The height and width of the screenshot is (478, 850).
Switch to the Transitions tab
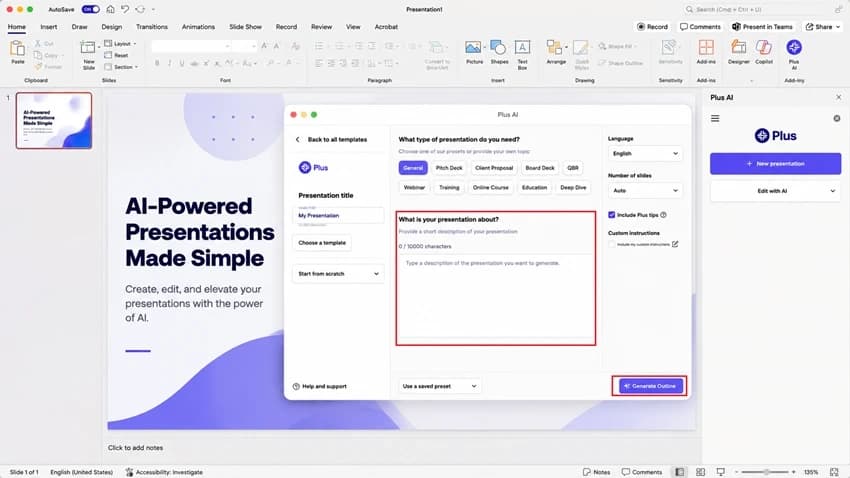[x=152, y=27]
